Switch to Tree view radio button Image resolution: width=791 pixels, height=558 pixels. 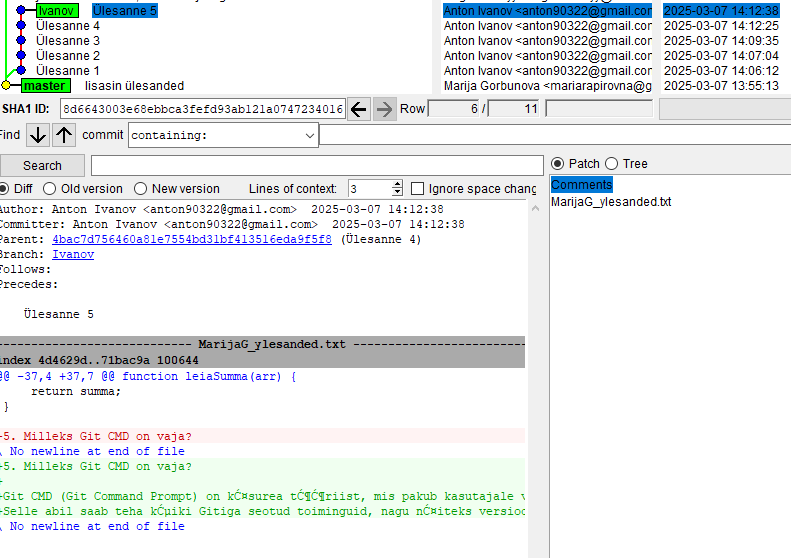click(x=612, y=164)
